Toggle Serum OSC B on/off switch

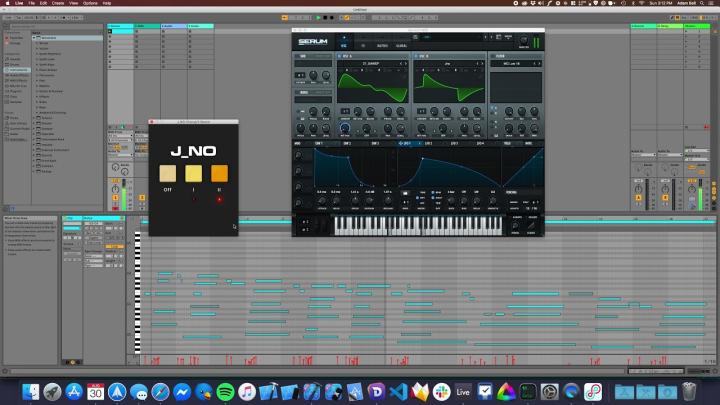[x=416, y=56]
